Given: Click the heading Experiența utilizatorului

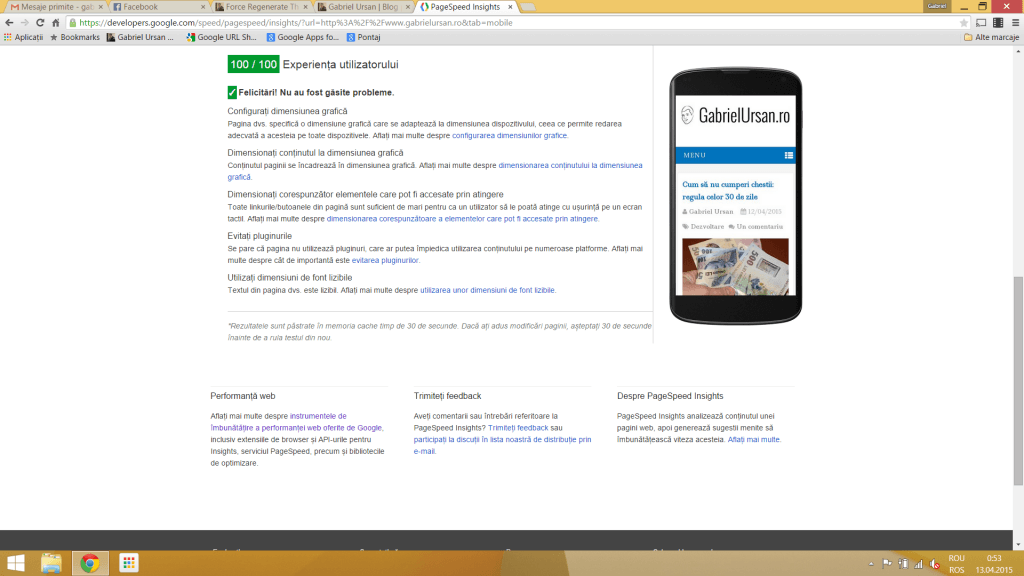Looking at the screenshot, I should (x=340, y=64).
